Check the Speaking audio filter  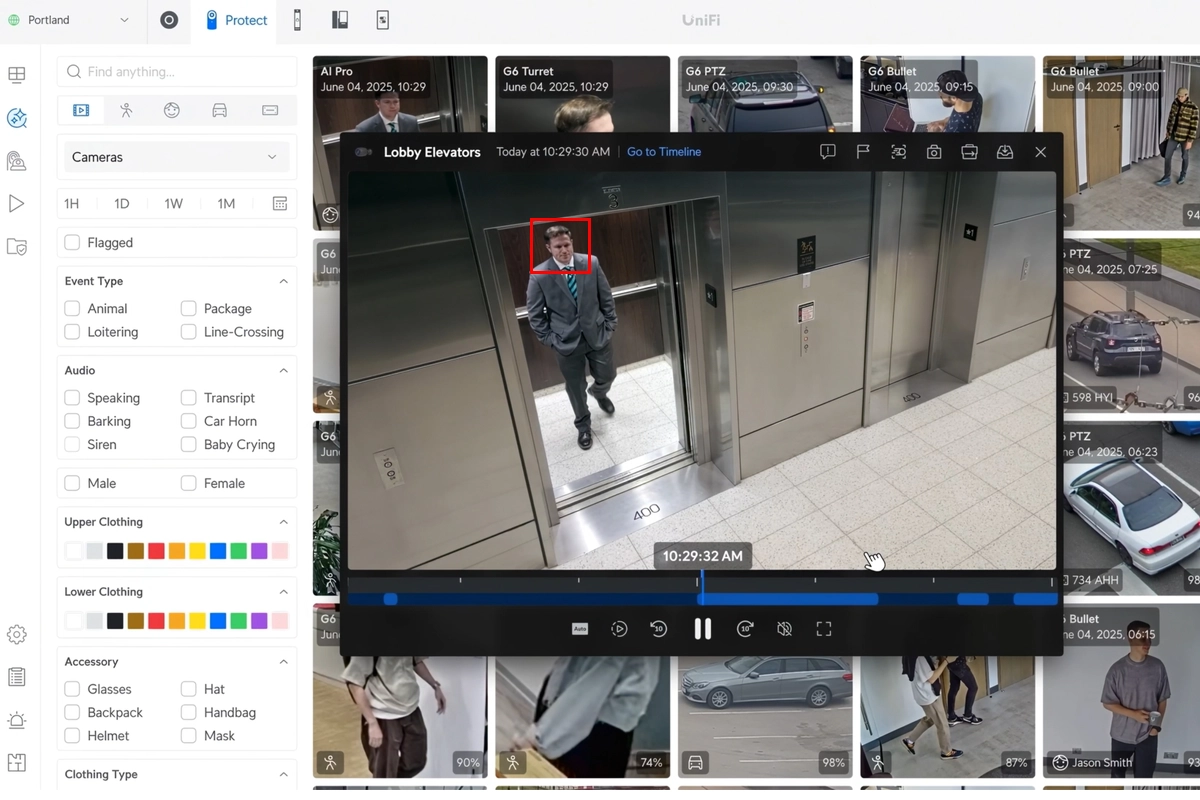point(72,397)
